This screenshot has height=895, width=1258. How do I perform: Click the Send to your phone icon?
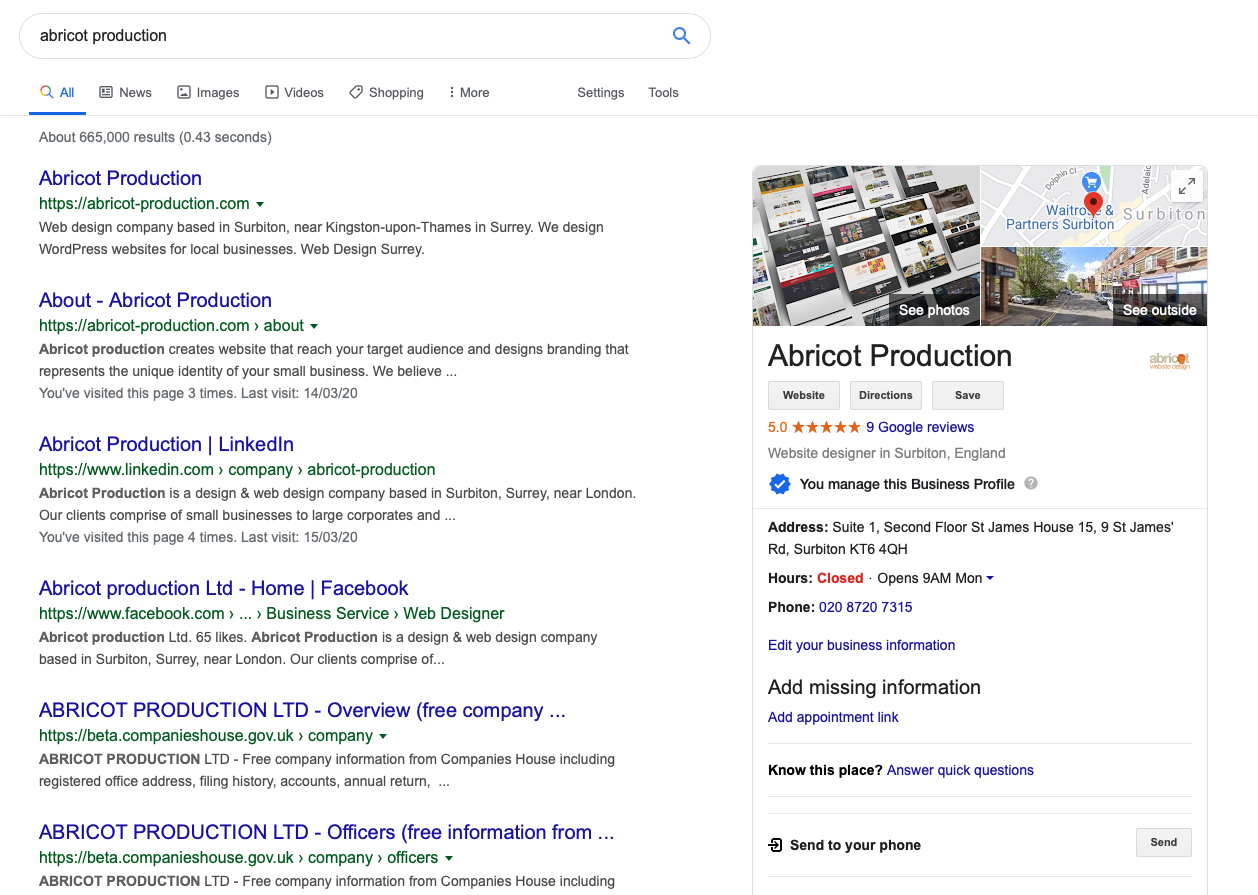(x=775, y=845)
